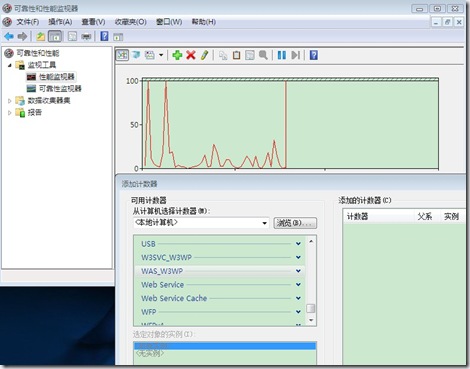This screenshot has height=369, width=470.
Task: Expand W3SVC_W3WP counter category
Action: point(298,257)
